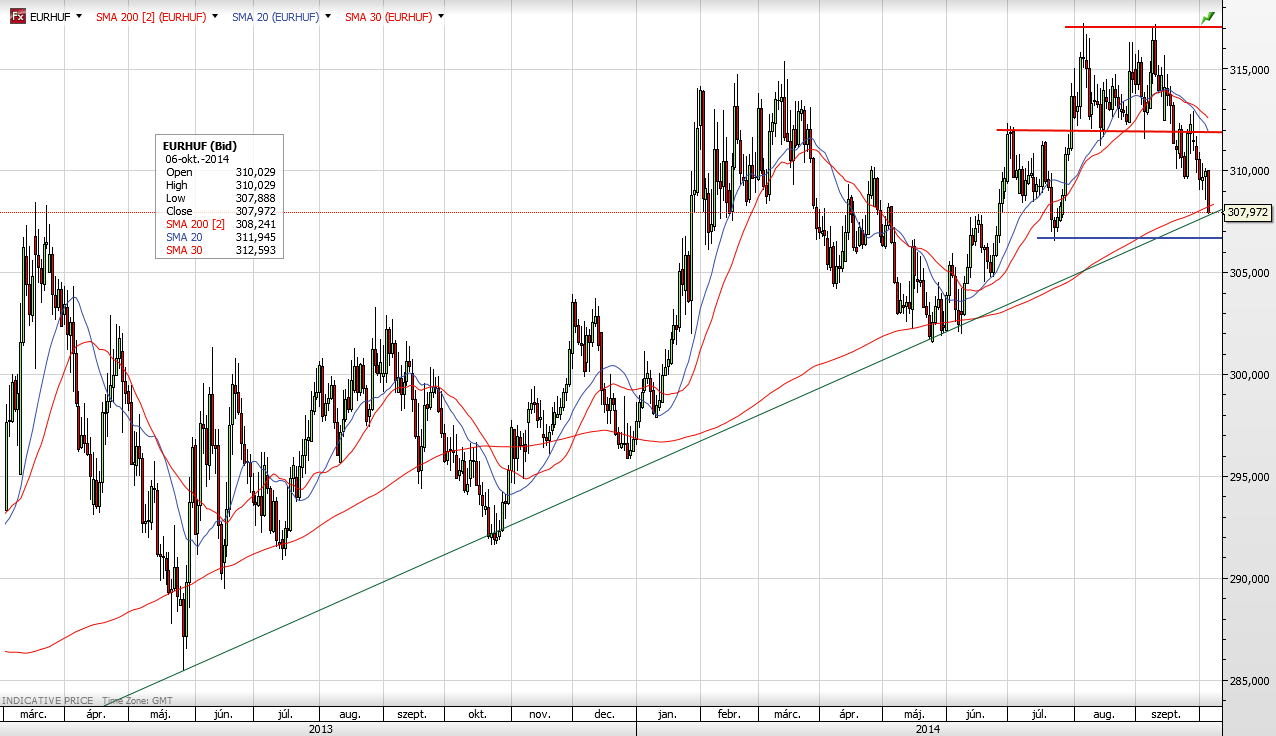The image size is (1276, 736).
Task: Click the 2014 'aug.' month label
Action: (x=1103, y=715)
